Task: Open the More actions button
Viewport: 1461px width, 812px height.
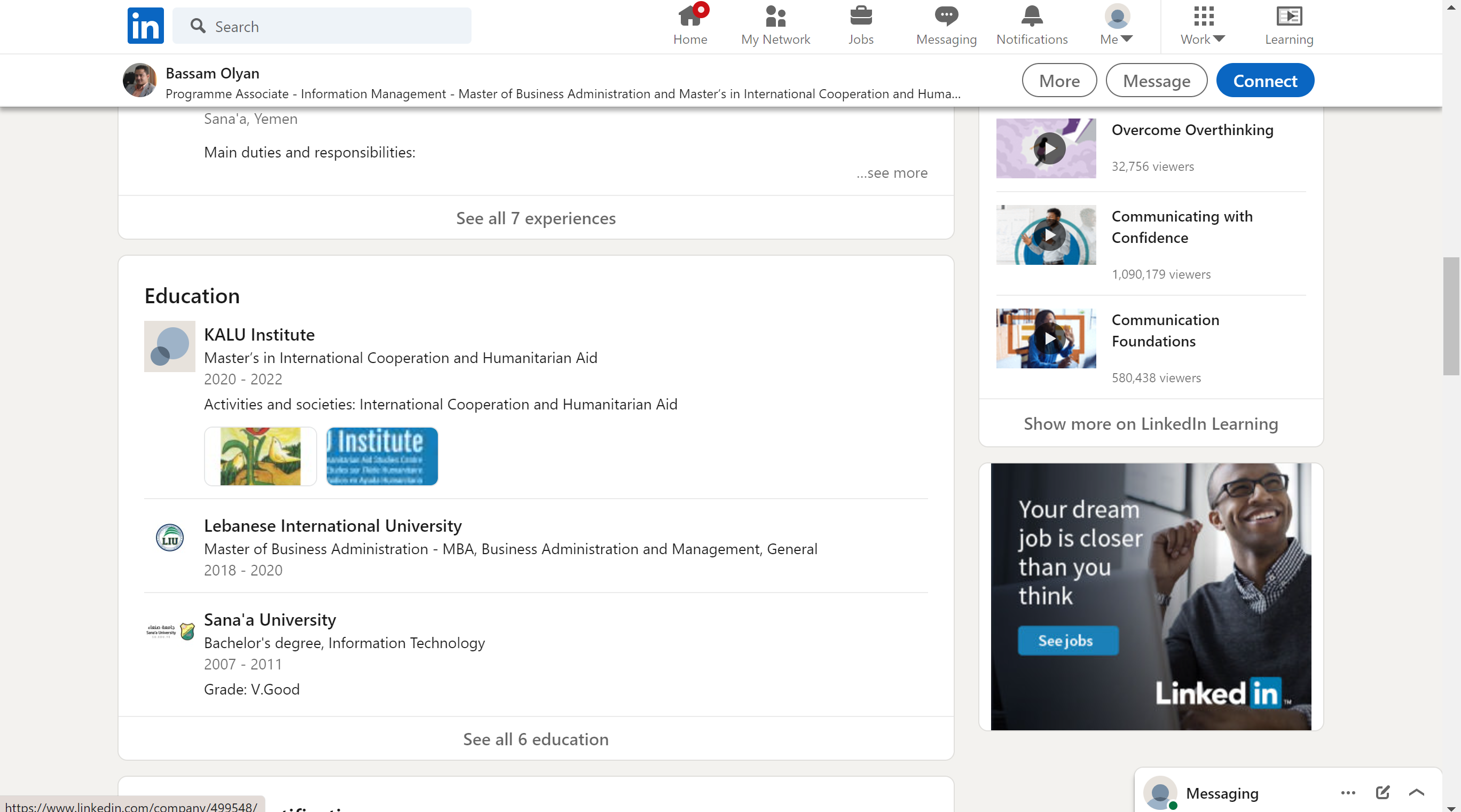Action: point(1059,81)
